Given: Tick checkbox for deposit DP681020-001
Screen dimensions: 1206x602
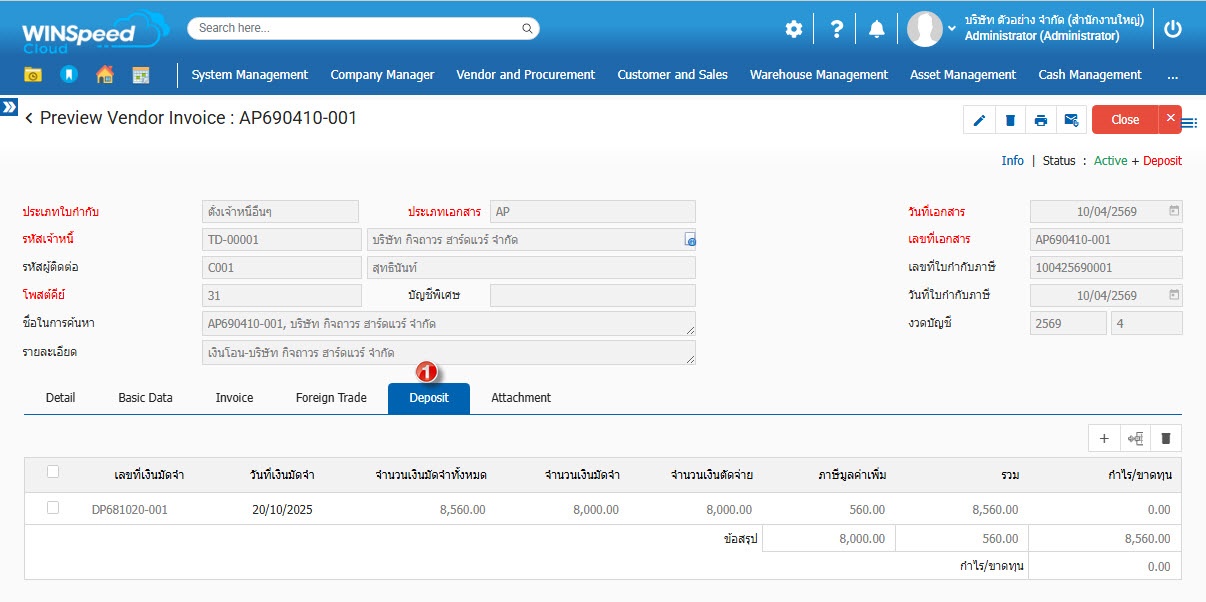Looking at the screenshot, I should [x=53, y=509].
